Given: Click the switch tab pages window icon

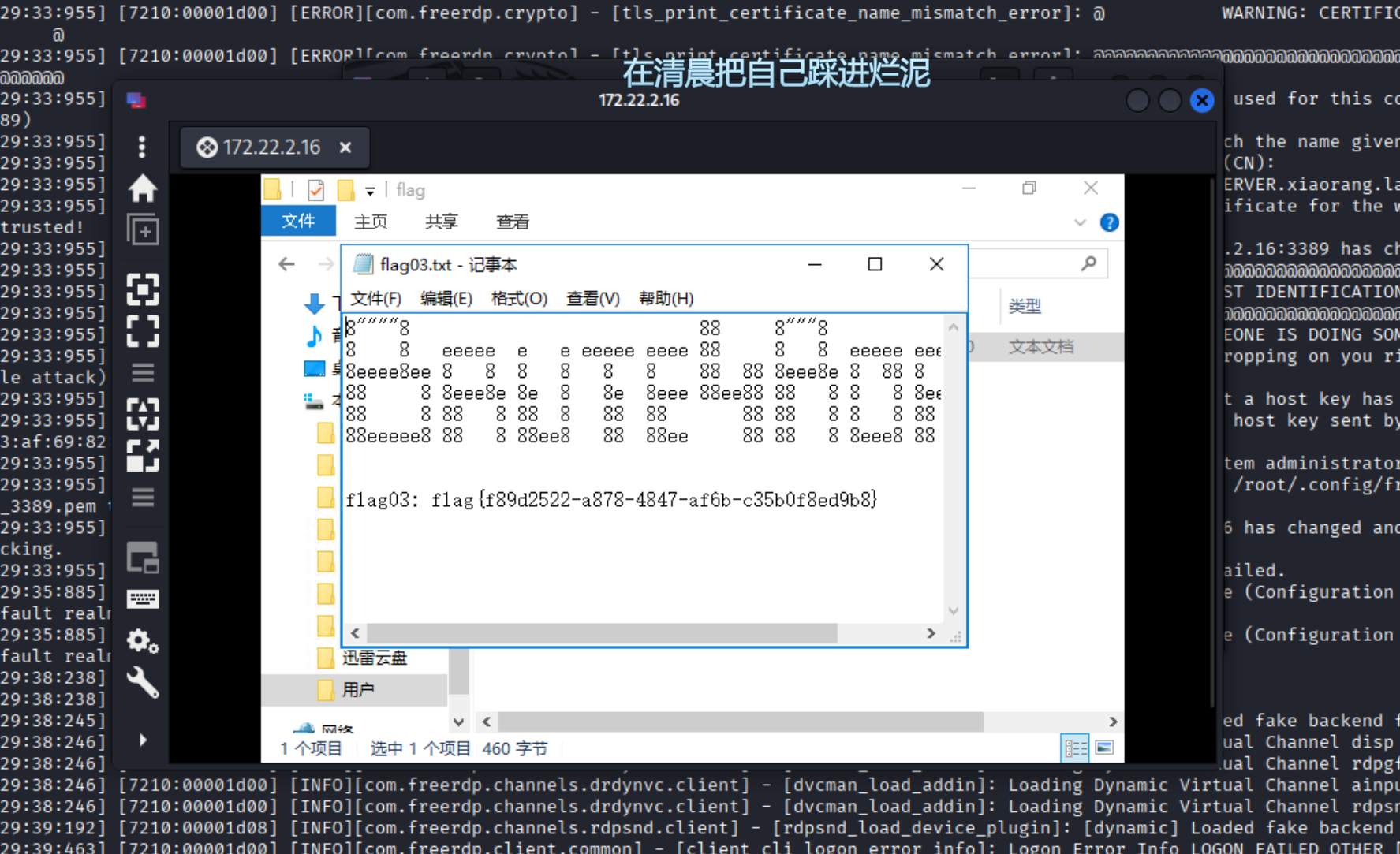Looking at the screenshot, I should 143,558.
